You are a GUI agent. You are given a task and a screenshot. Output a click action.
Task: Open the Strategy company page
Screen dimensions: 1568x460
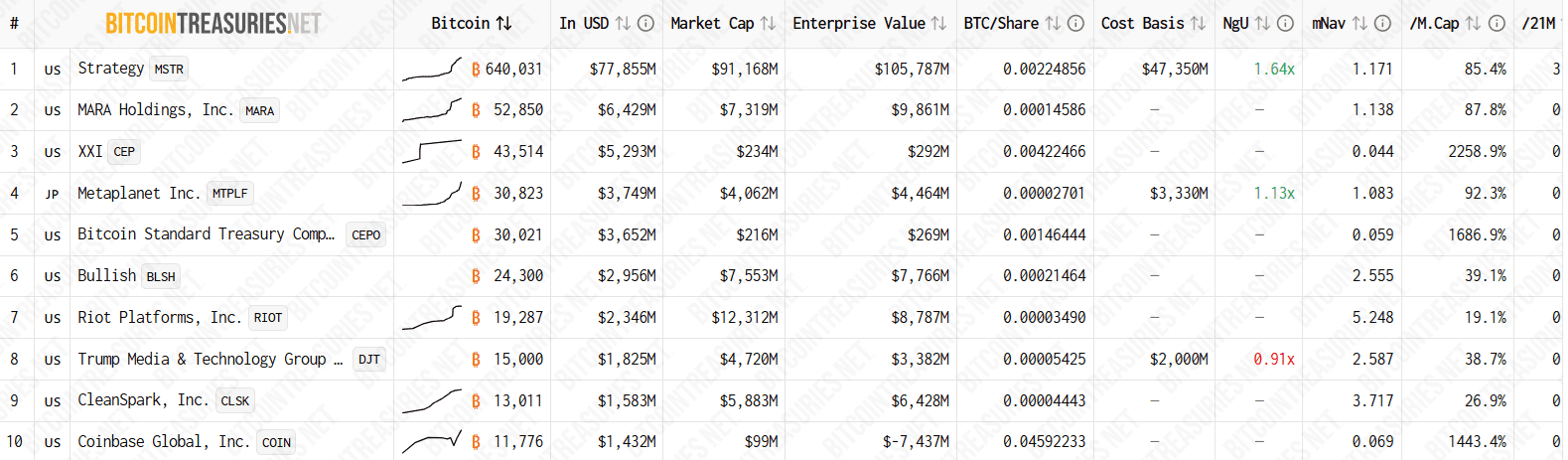click(x=111, y=68)
